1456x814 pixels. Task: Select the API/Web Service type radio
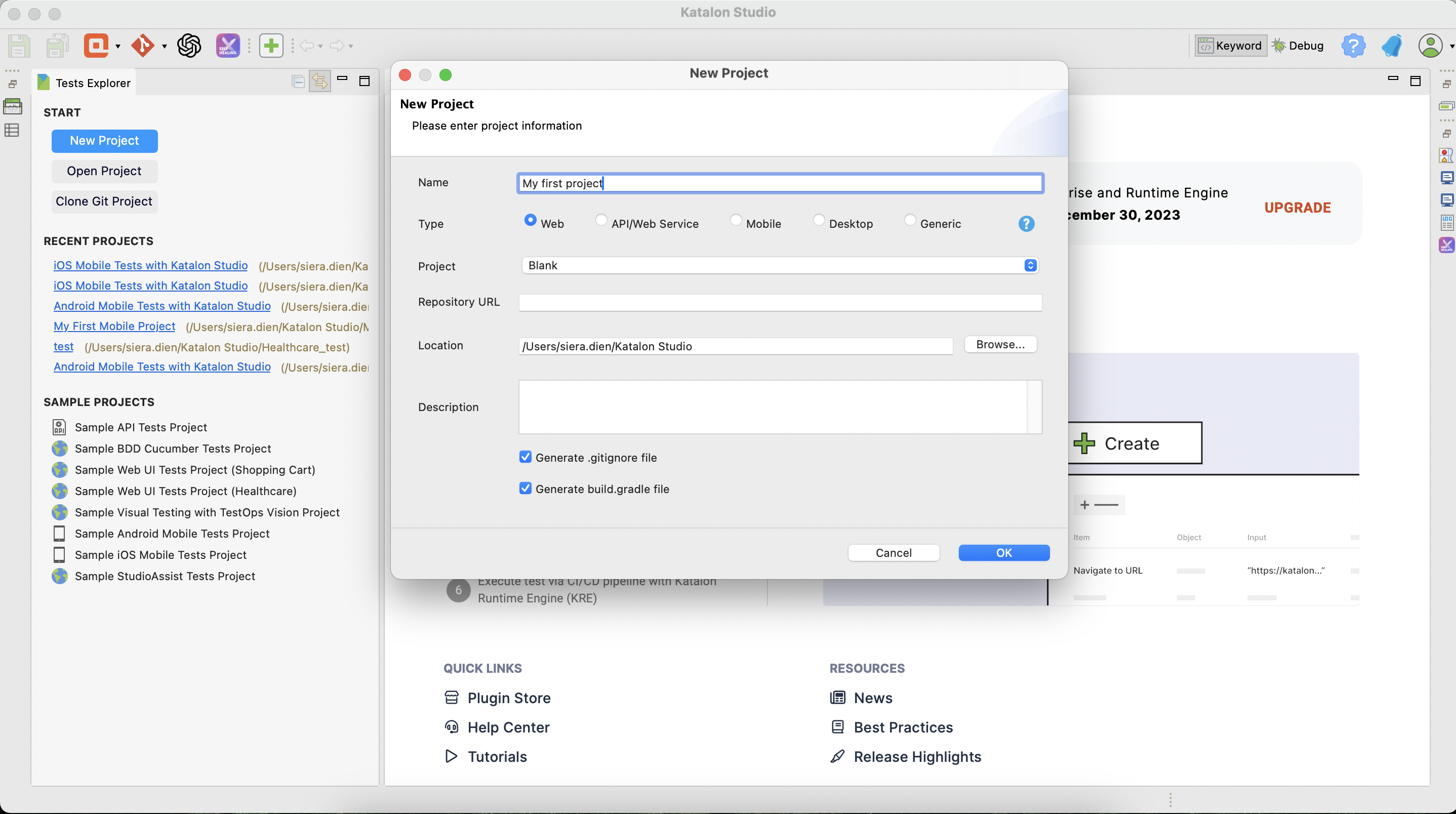tap(601, 220)
